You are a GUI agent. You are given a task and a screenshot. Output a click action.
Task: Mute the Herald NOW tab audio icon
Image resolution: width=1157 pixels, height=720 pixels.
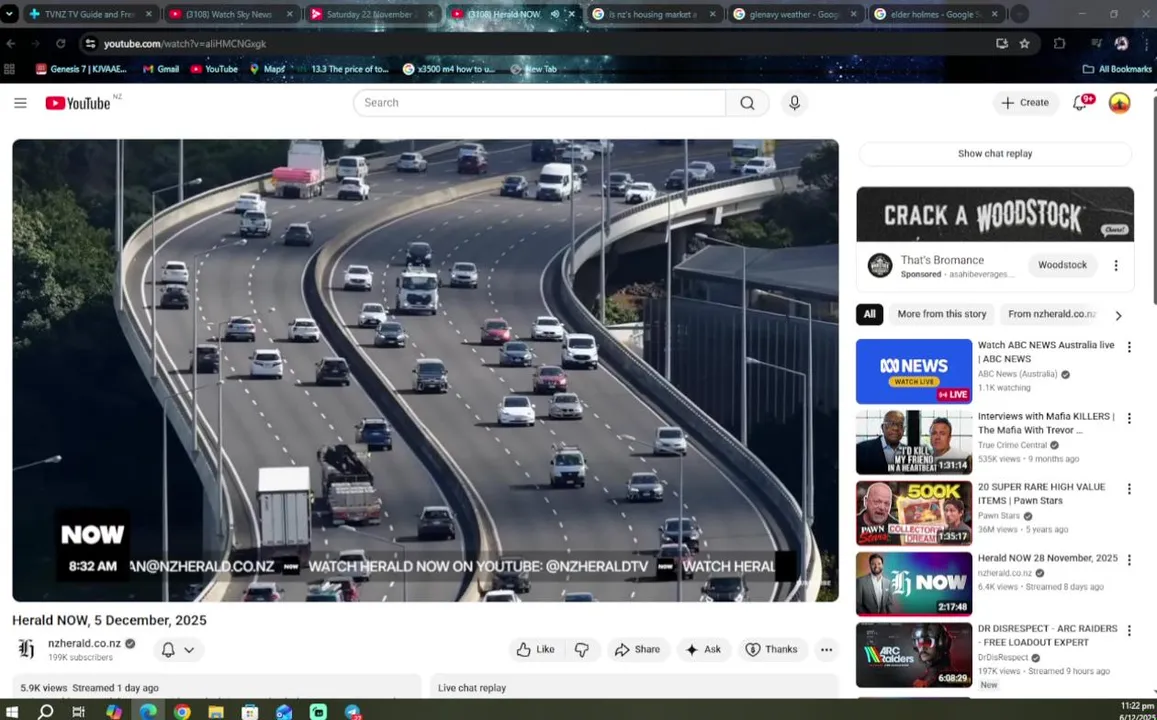click(555, 14)
